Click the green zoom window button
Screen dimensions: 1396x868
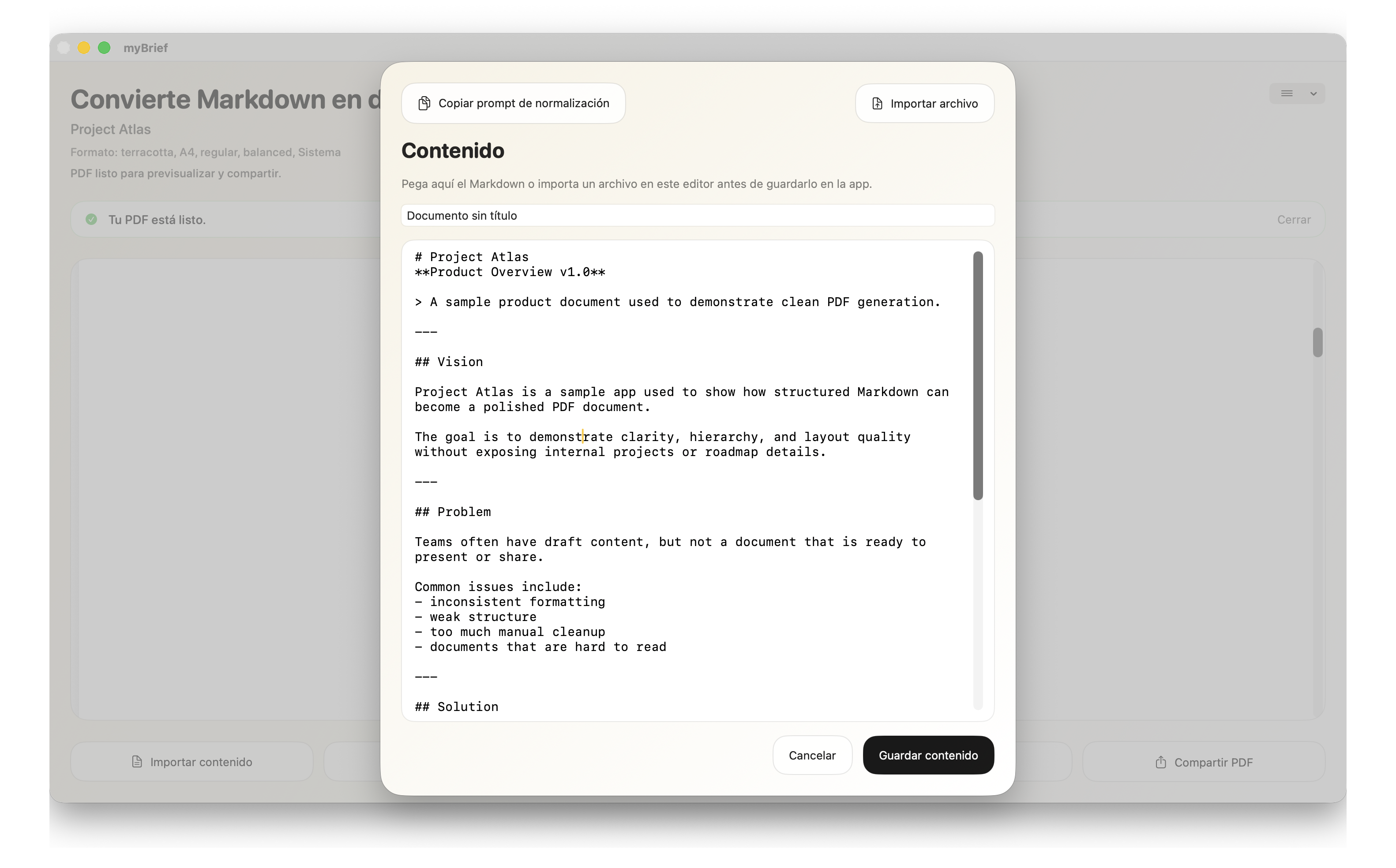104,48
